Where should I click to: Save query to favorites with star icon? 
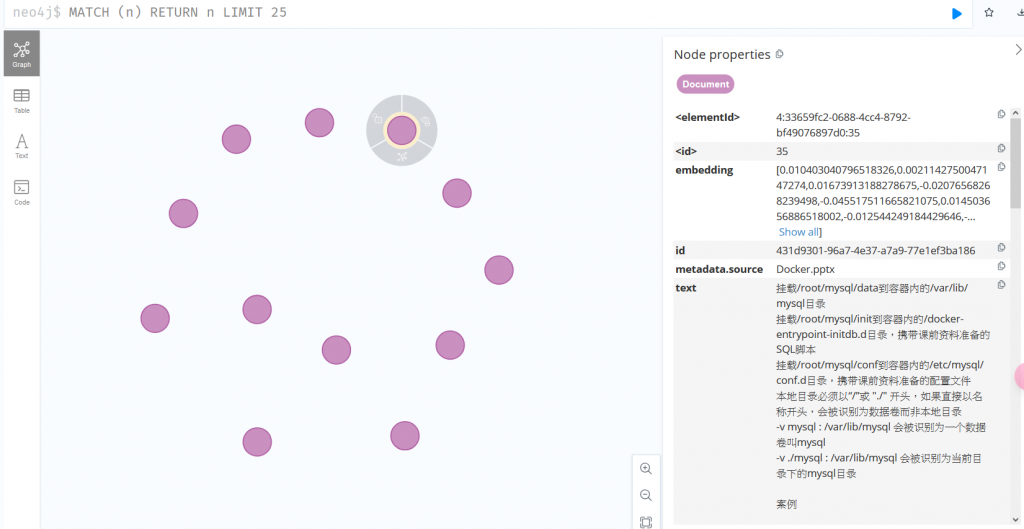(x=989, y=12)
